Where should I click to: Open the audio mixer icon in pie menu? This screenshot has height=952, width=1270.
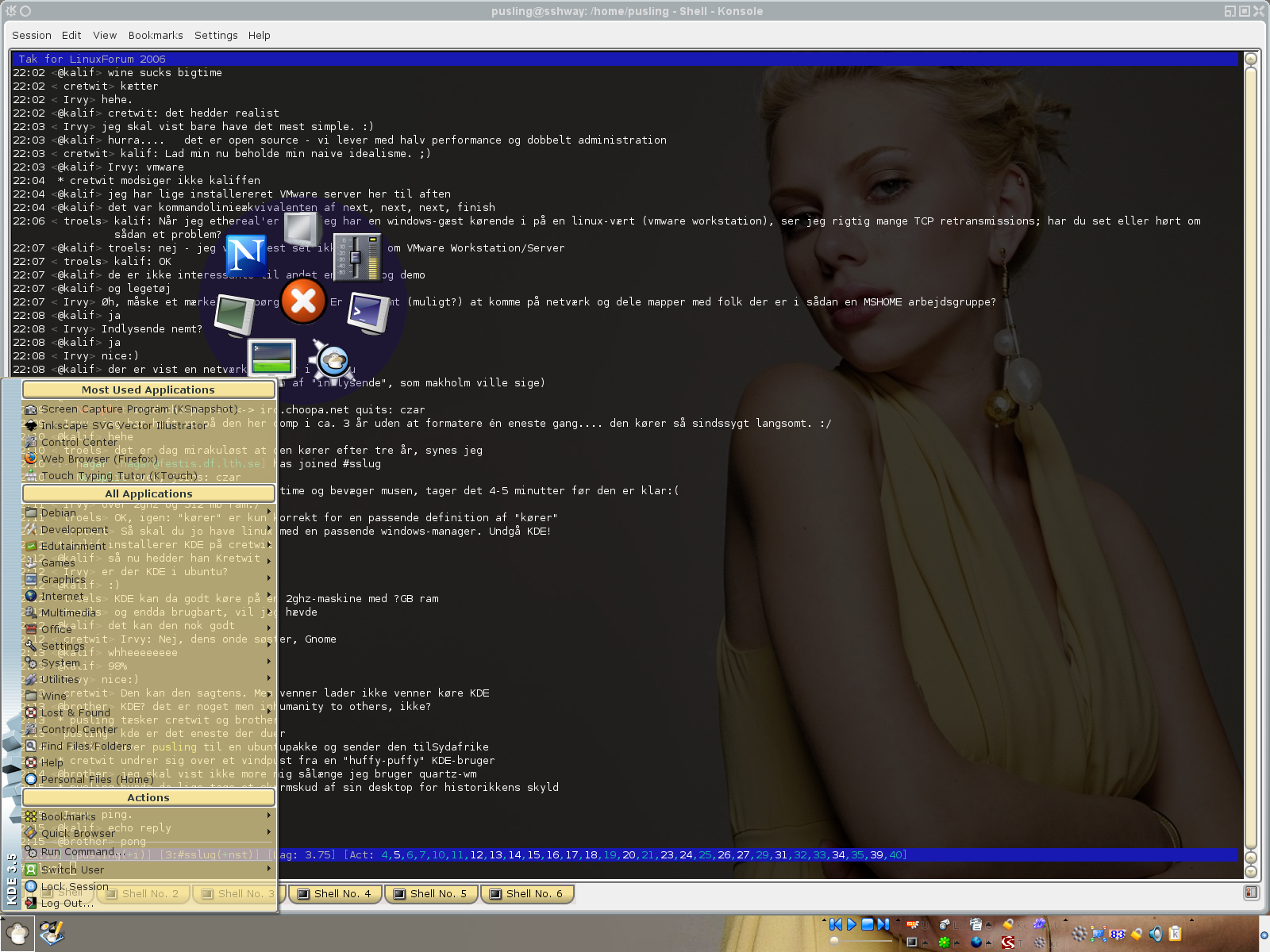point(357,257)
